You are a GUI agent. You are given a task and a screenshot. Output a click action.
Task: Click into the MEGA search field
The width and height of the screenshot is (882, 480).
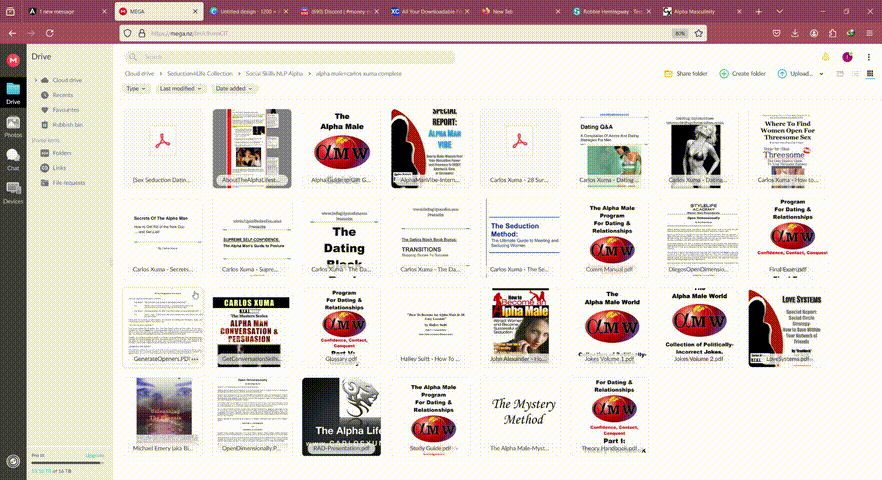(x=290, y=57)
